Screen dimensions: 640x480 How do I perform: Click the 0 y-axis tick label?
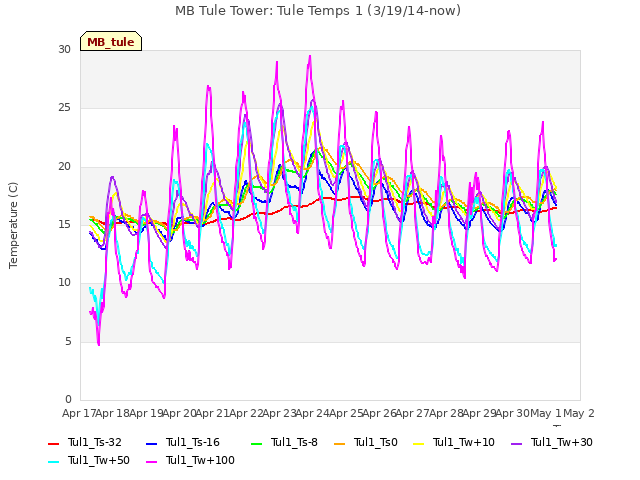click(68, 399)
